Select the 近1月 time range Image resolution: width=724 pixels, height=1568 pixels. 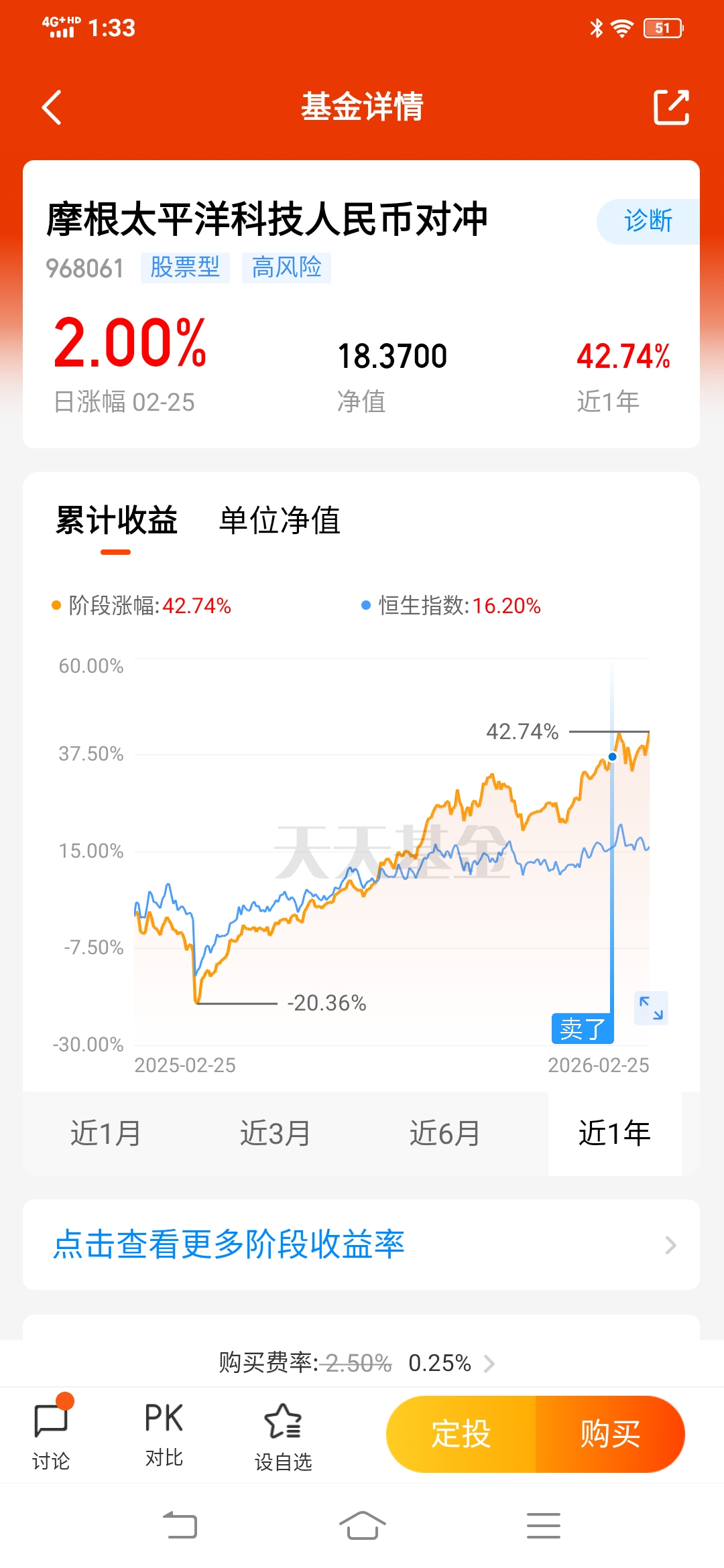106,1133
